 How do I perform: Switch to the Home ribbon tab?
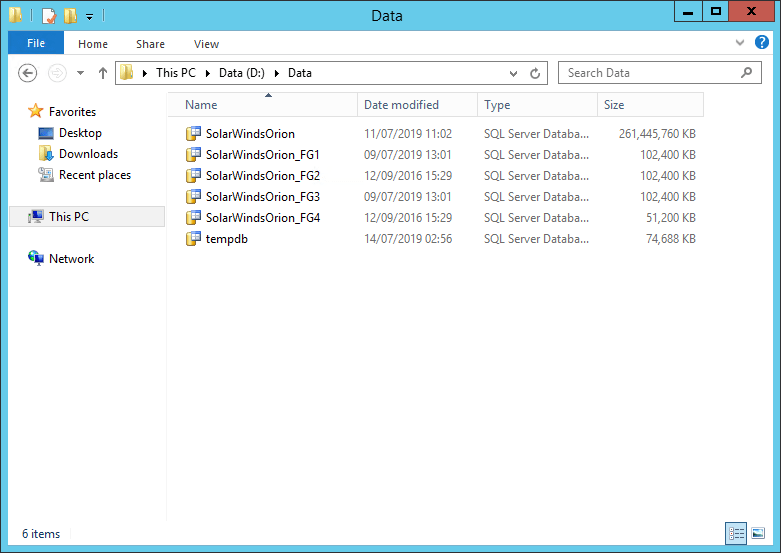[x=93, y=44]
